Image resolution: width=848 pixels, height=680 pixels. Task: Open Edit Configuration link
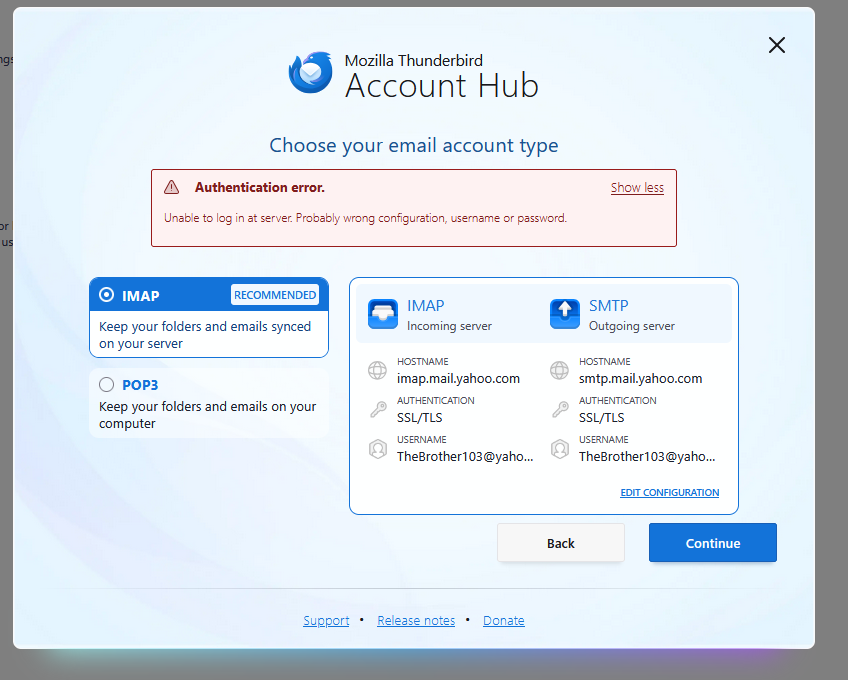pyautogui.click(x=670, y=492)
